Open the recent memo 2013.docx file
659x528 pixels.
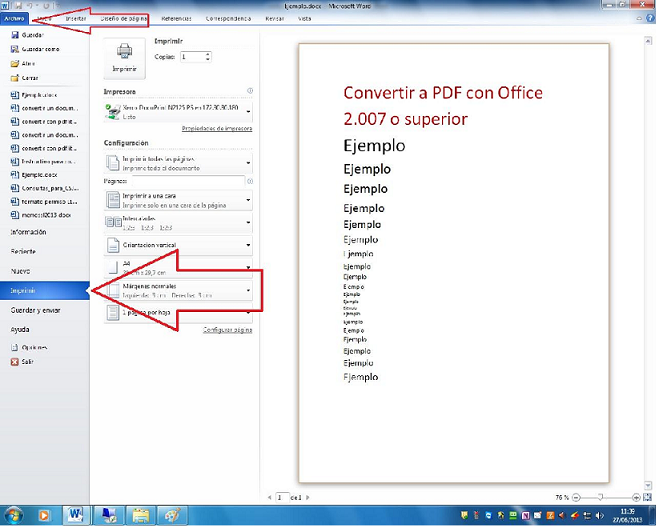[x=41, y=216]
